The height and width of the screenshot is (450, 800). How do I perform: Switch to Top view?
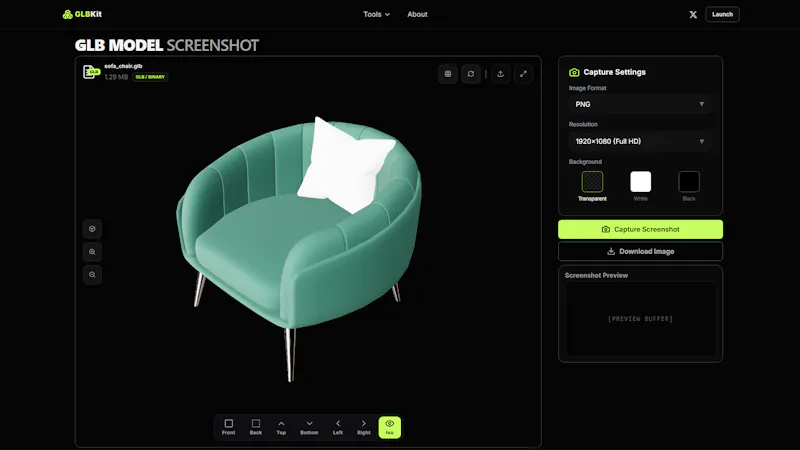point(281,427)
